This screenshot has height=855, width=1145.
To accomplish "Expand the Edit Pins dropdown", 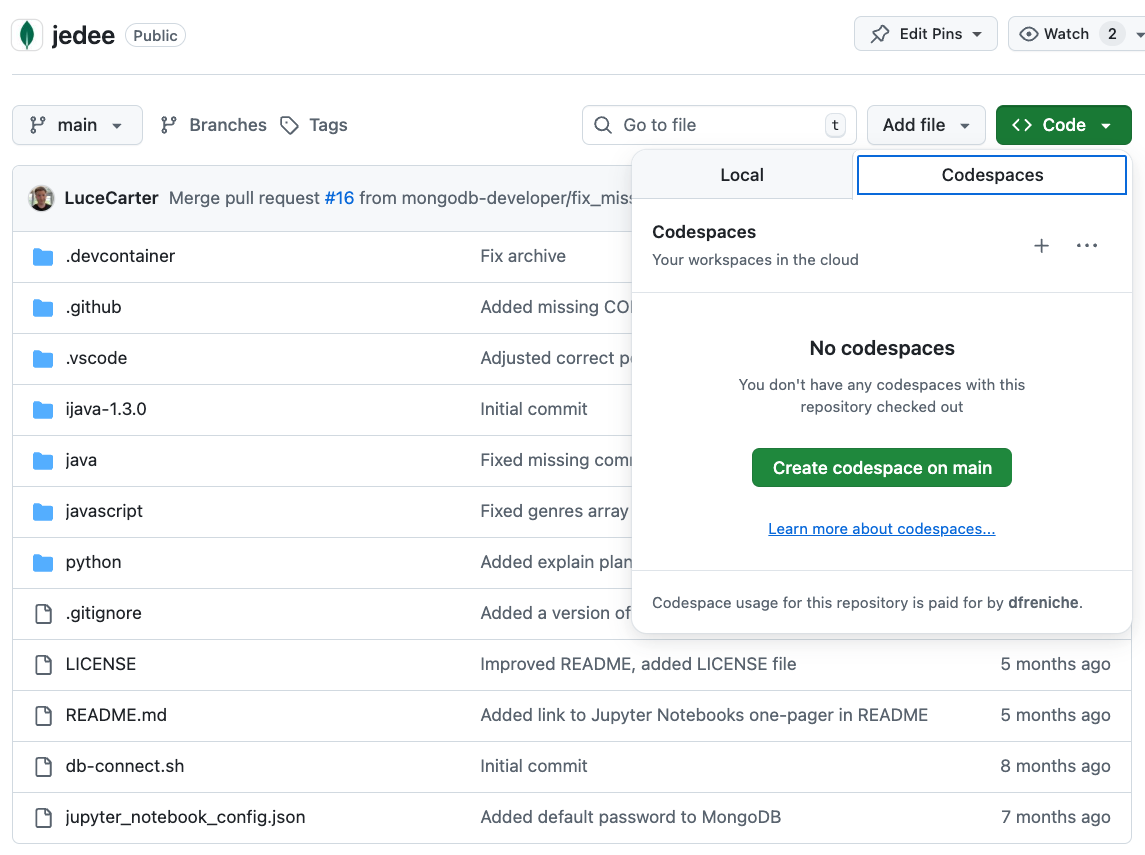I will pyautogui.click(x=925, y=34).
